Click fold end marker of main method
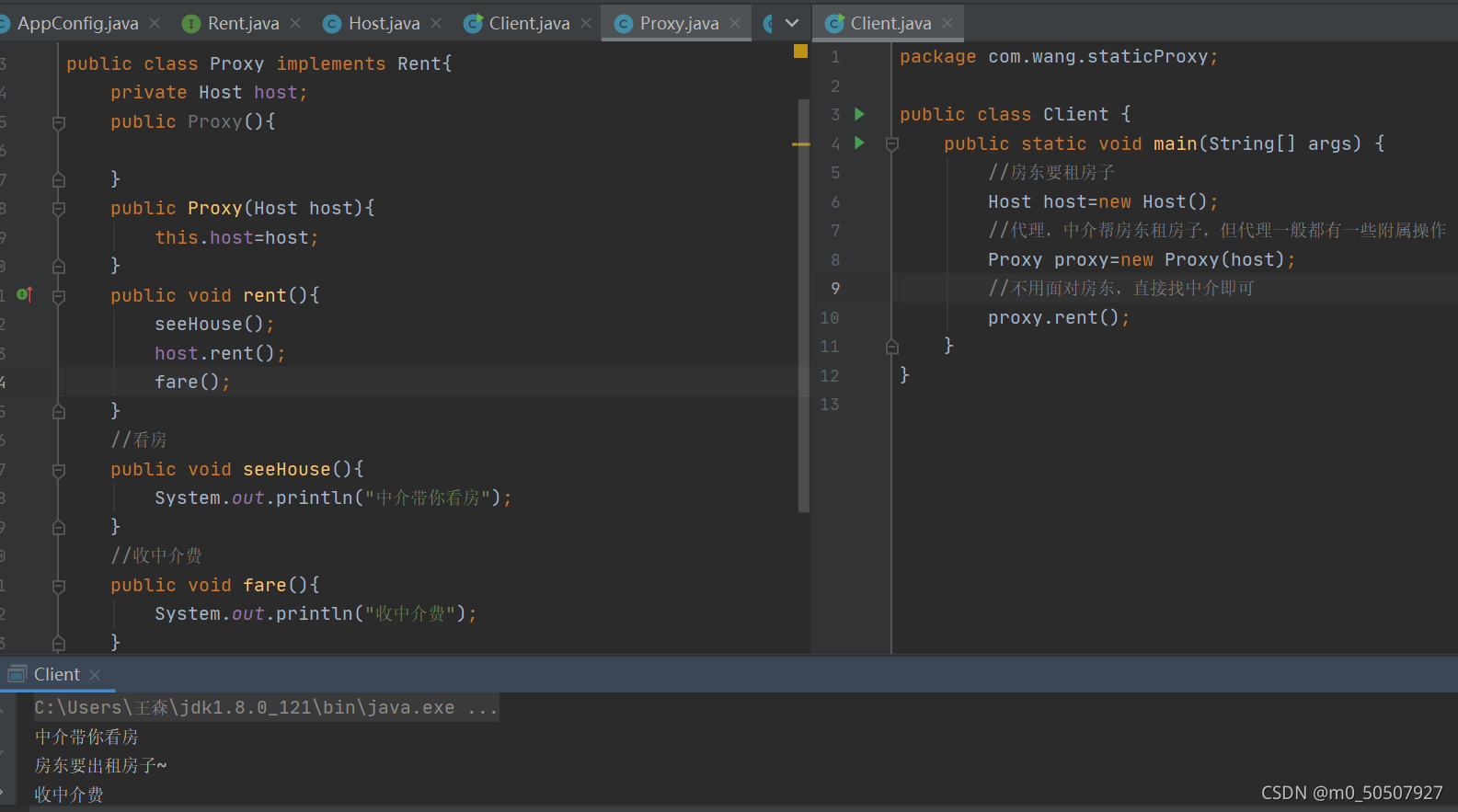1458x812 pixels. [892, 347]
